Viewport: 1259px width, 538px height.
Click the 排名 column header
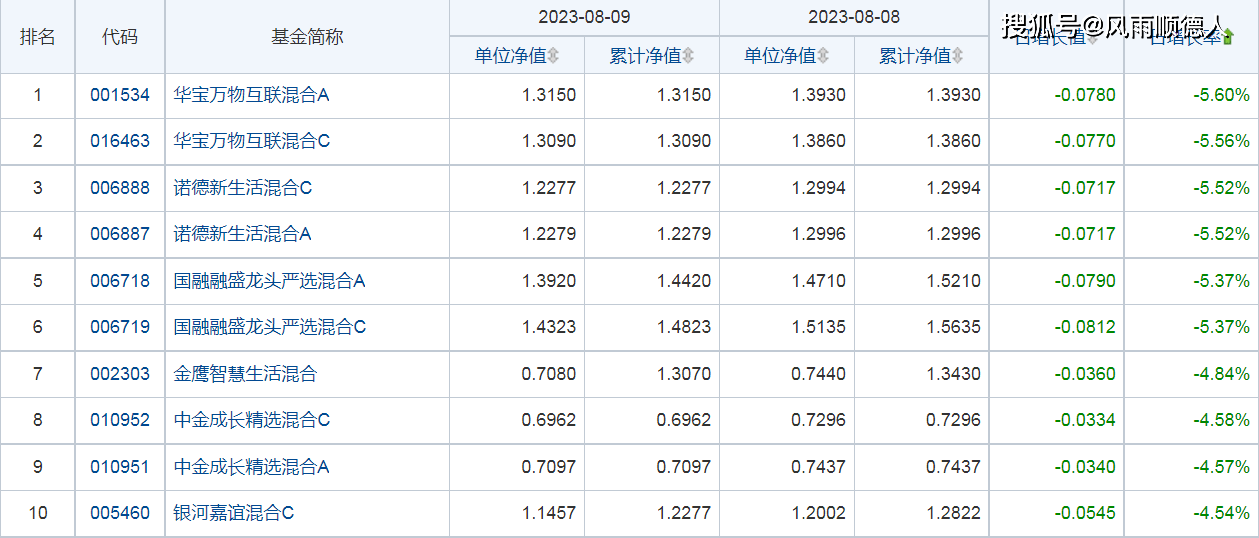point(37,37)
